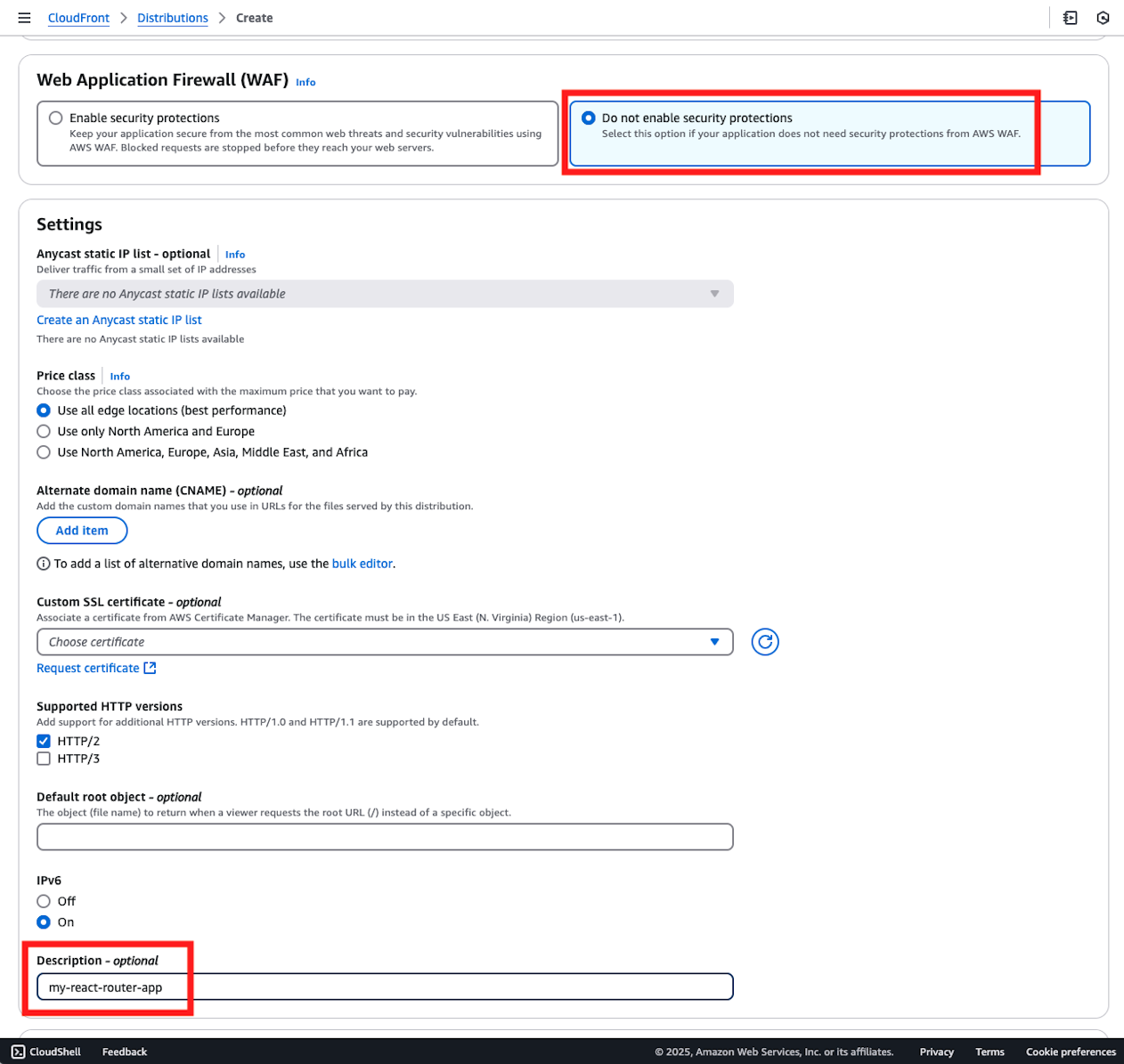Turn IPv6 Off
Screen dimensions: 1124x1064
click(x=44, y=901)
